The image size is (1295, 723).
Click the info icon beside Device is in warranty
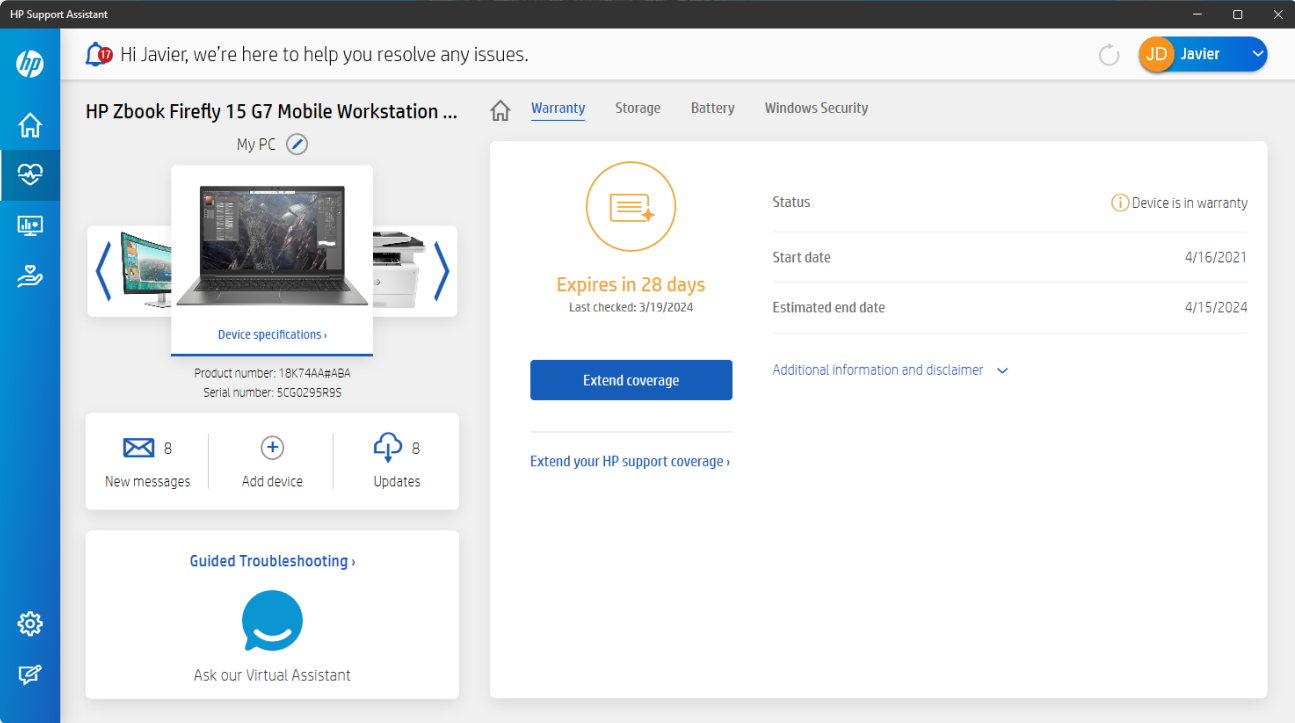point(1120,203)
